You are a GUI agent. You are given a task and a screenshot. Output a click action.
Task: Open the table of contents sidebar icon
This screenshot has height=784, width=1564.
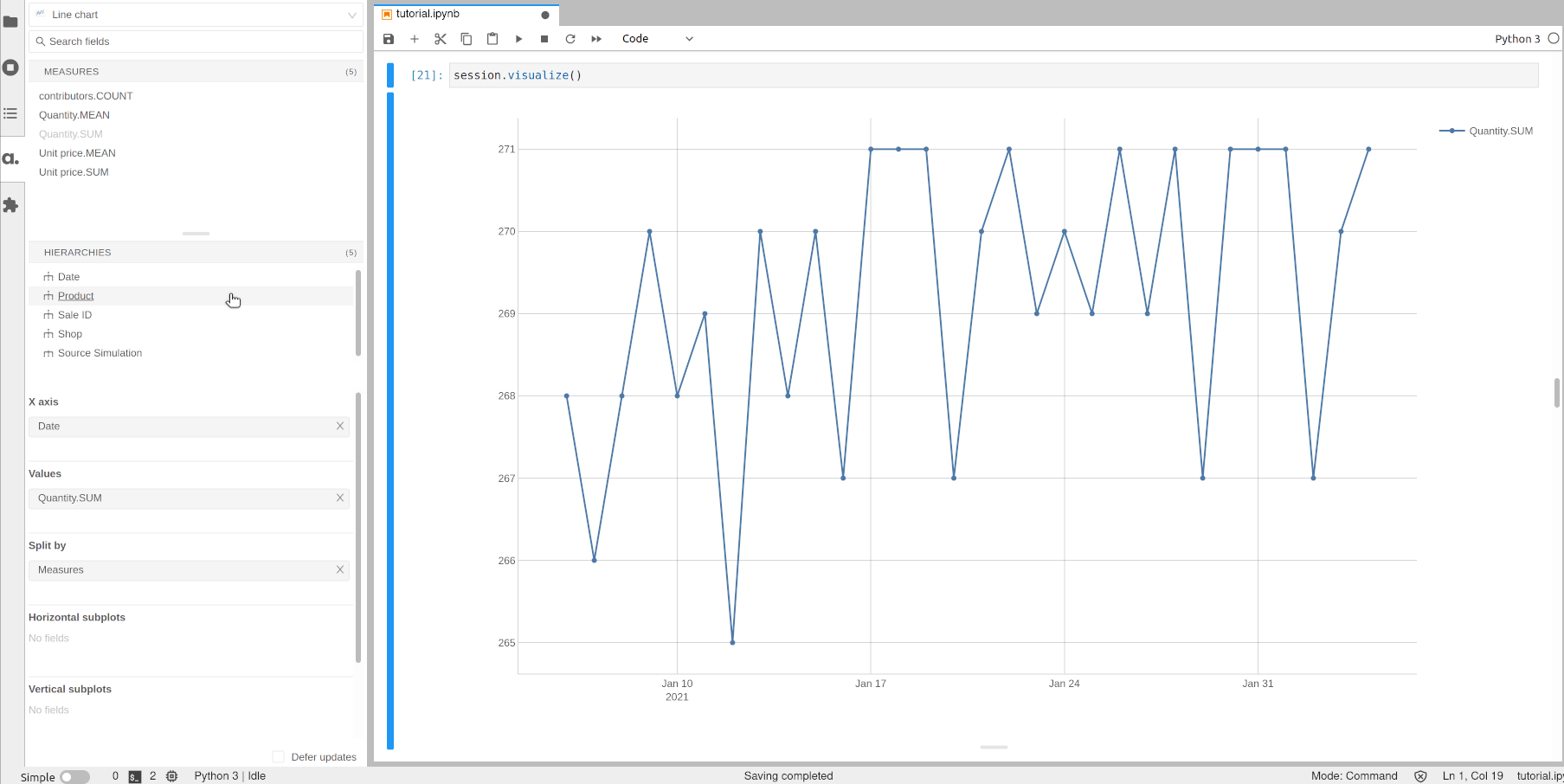[10, 113]
